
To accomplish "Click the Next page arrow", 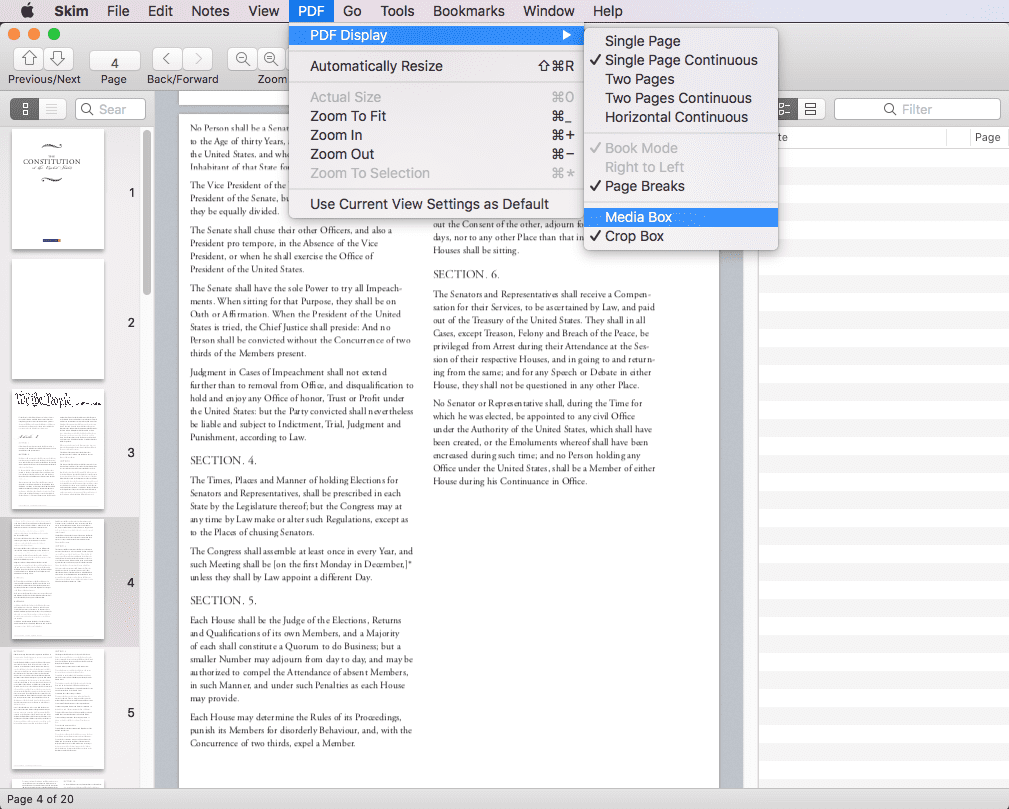I will (57, 60).
